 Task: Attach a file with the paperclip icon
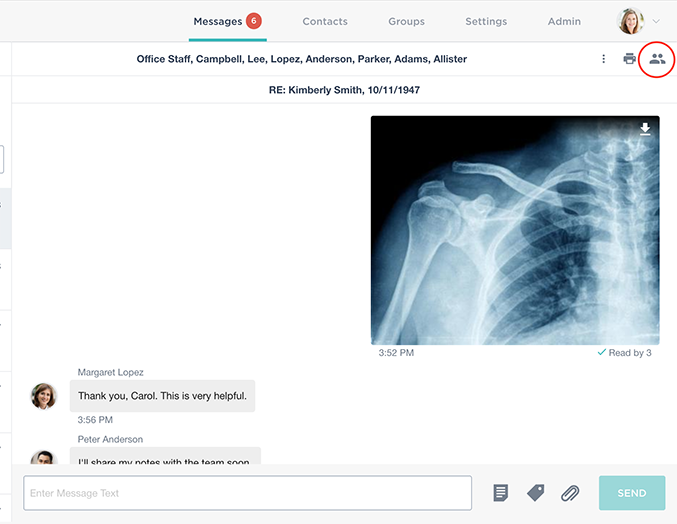570,493
